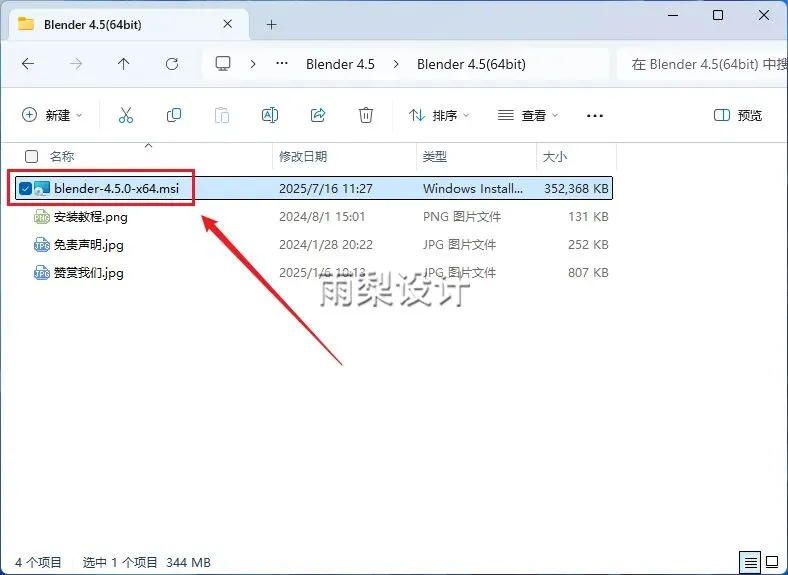
Task: Click the This PC monitor icon
Action: 223,64
